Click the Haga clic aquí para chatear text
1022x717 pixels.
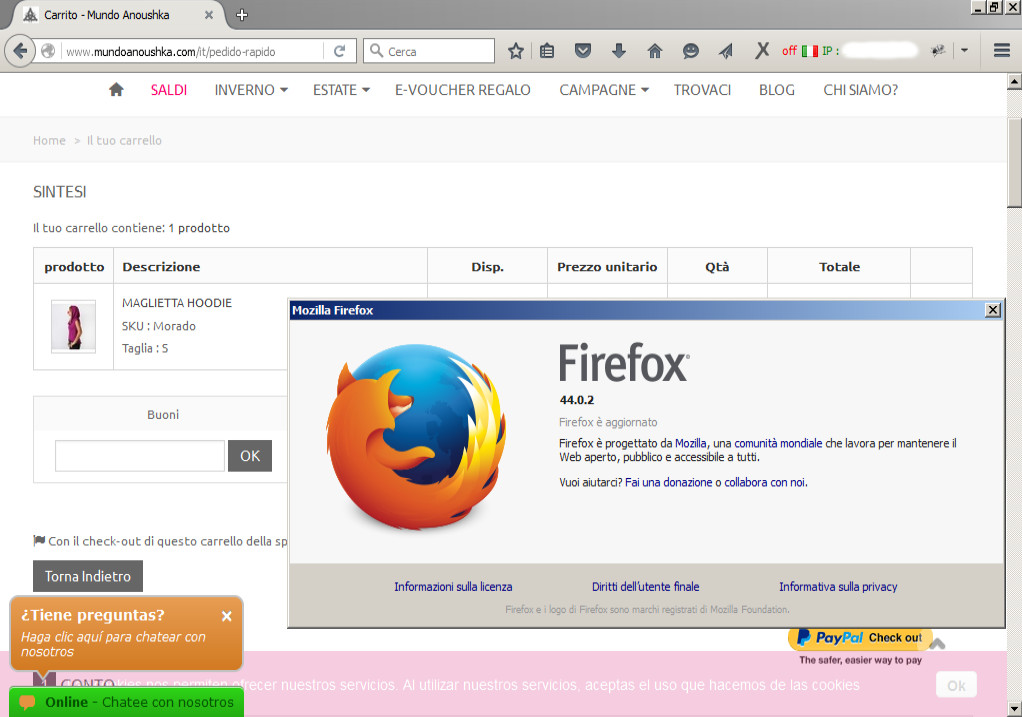pos(113,644)
